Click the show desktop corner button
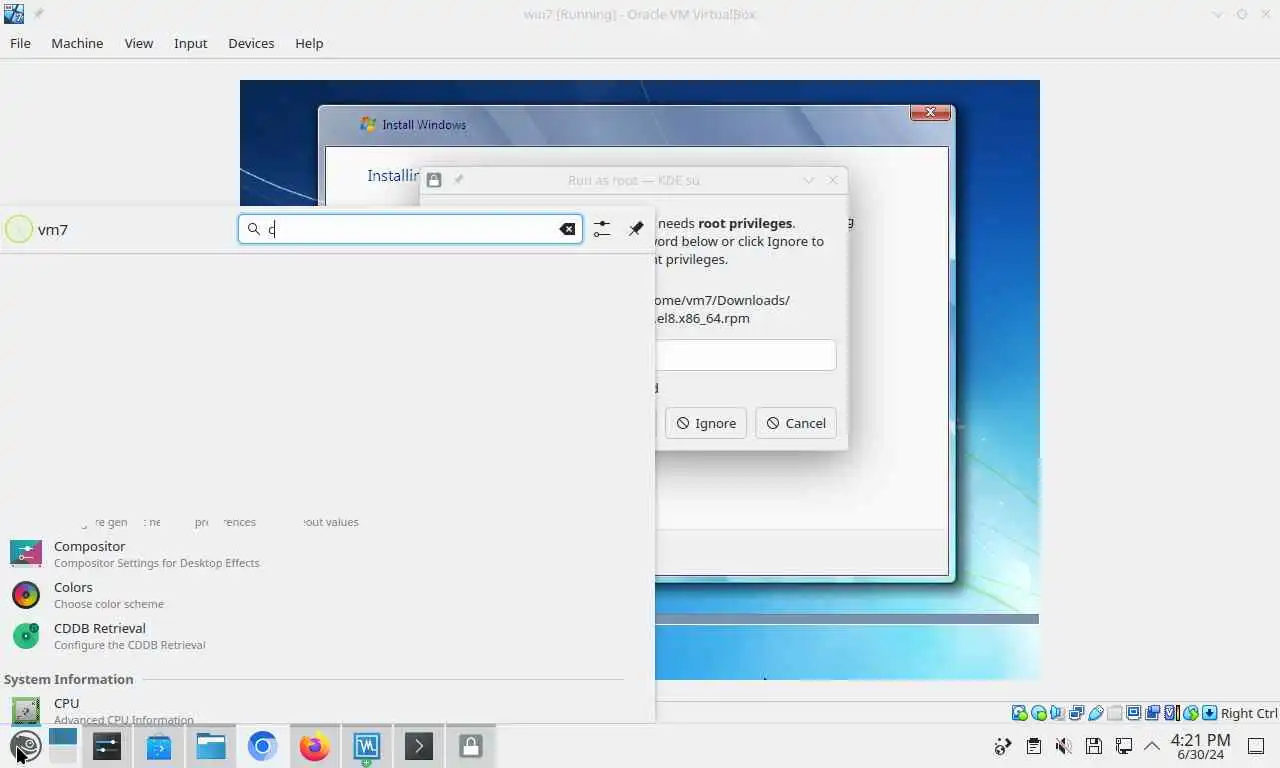Viewport: 1280px width, 768px height. pos(1256,746)
